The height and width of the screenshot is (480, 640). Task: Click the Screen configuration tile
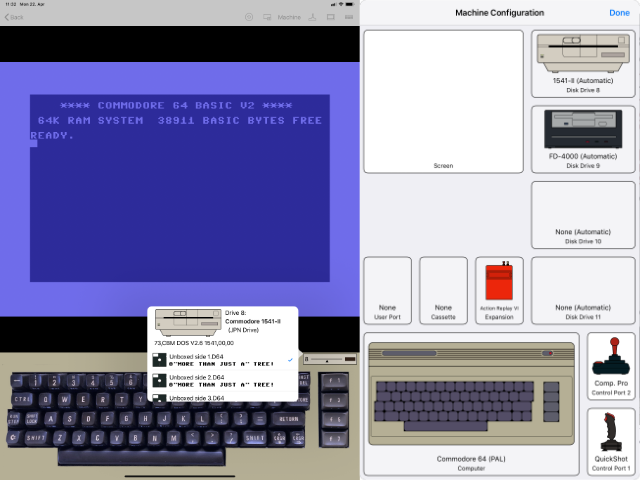[x=443, y=102]
